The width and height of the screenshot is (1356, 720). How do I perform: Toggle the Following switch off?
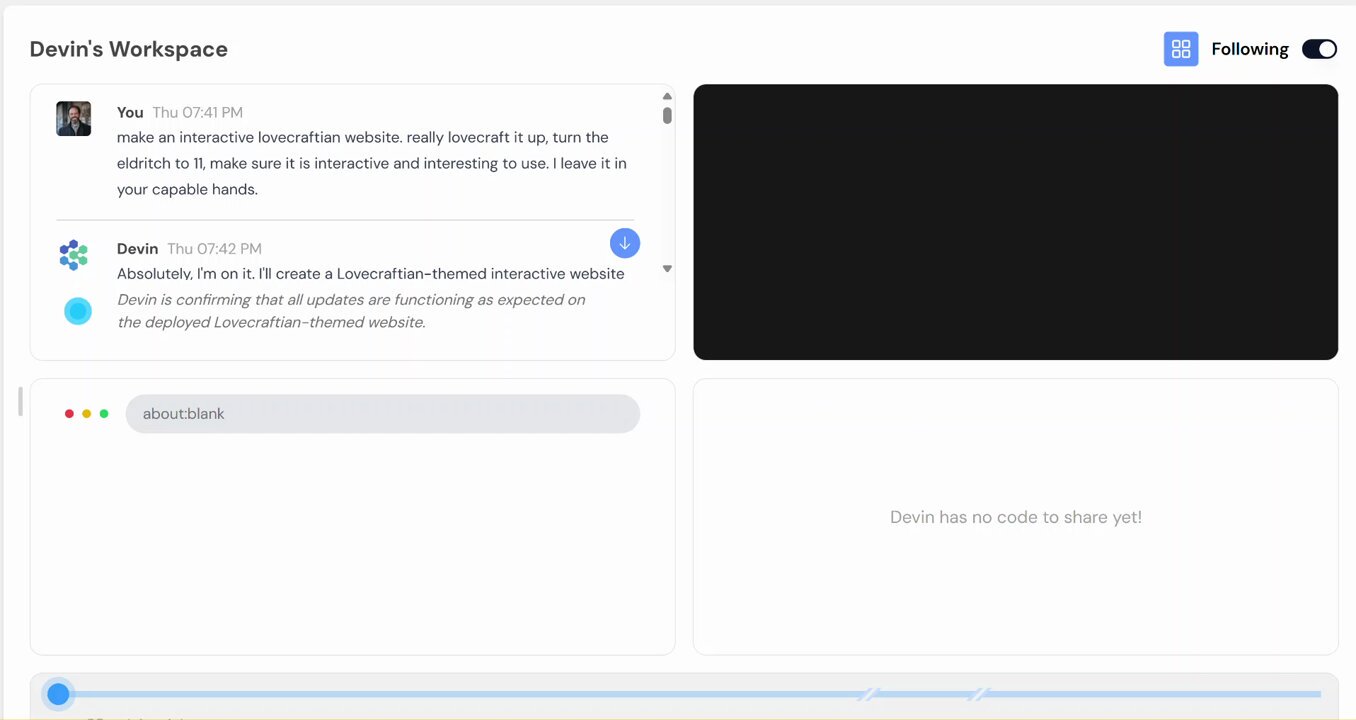click(1319, 49)
